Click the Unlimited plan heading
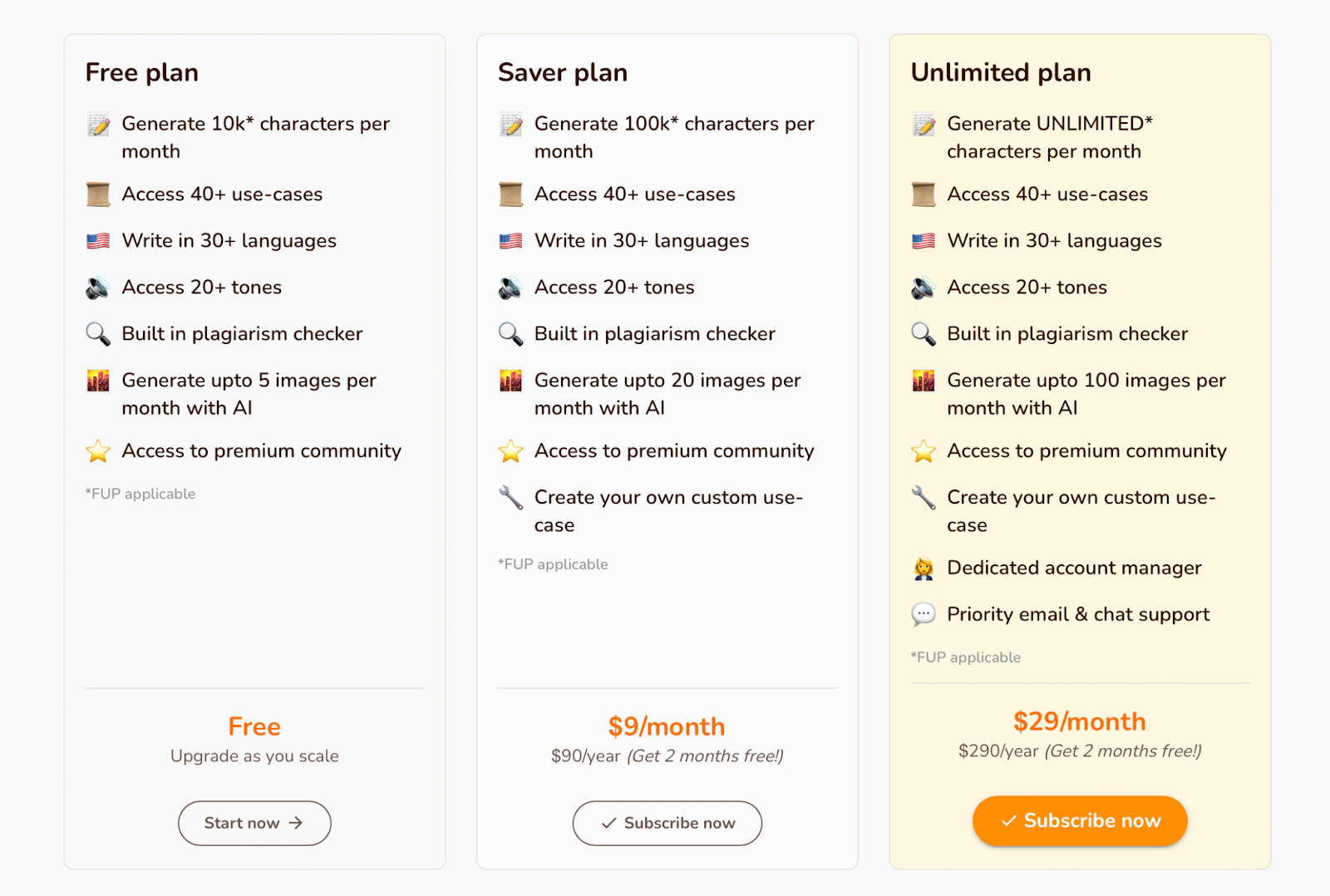This screenshot has width=1330, height=896. click(x=1001, y=72)
